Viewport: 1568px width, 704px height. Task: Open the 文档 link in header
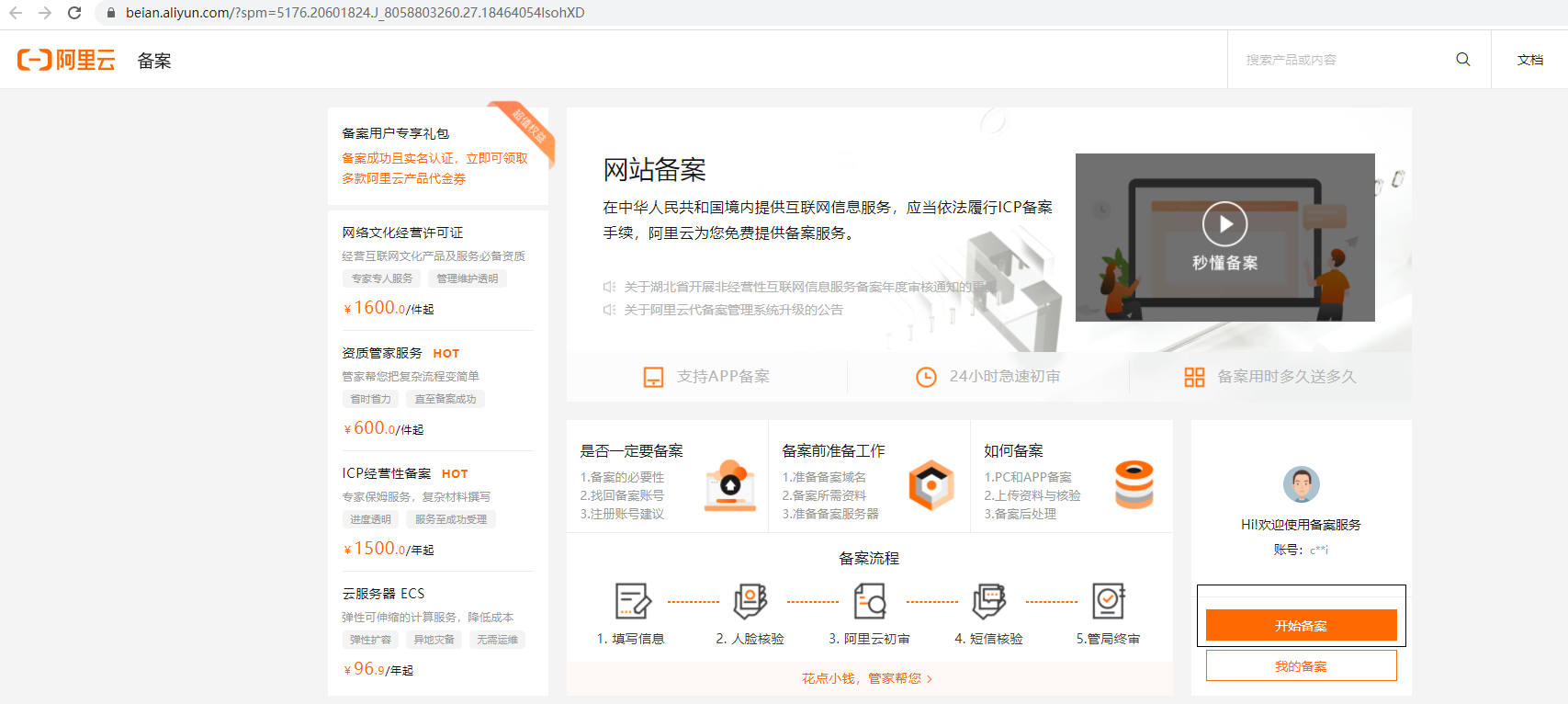click(1529, 60)
